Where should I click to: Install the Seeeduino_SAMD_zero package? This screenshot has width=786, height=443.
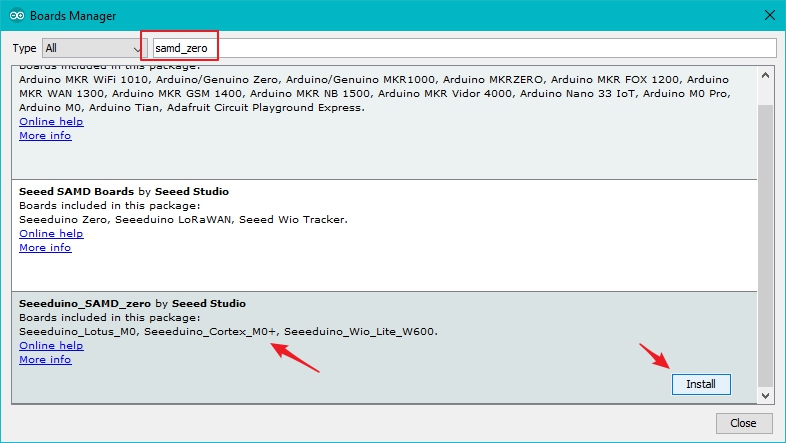(701, 384)
